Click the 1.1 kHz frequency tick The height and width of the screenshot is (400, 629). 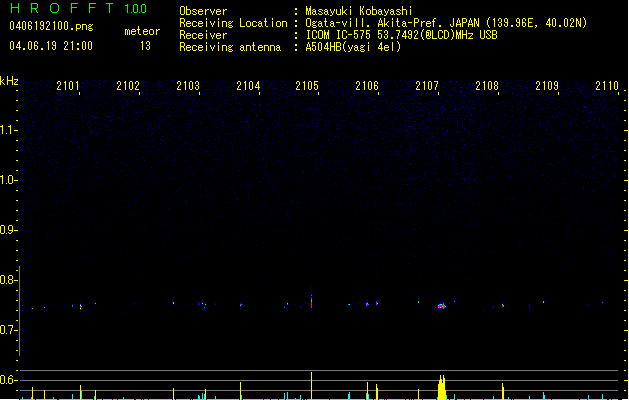(8, 130)
